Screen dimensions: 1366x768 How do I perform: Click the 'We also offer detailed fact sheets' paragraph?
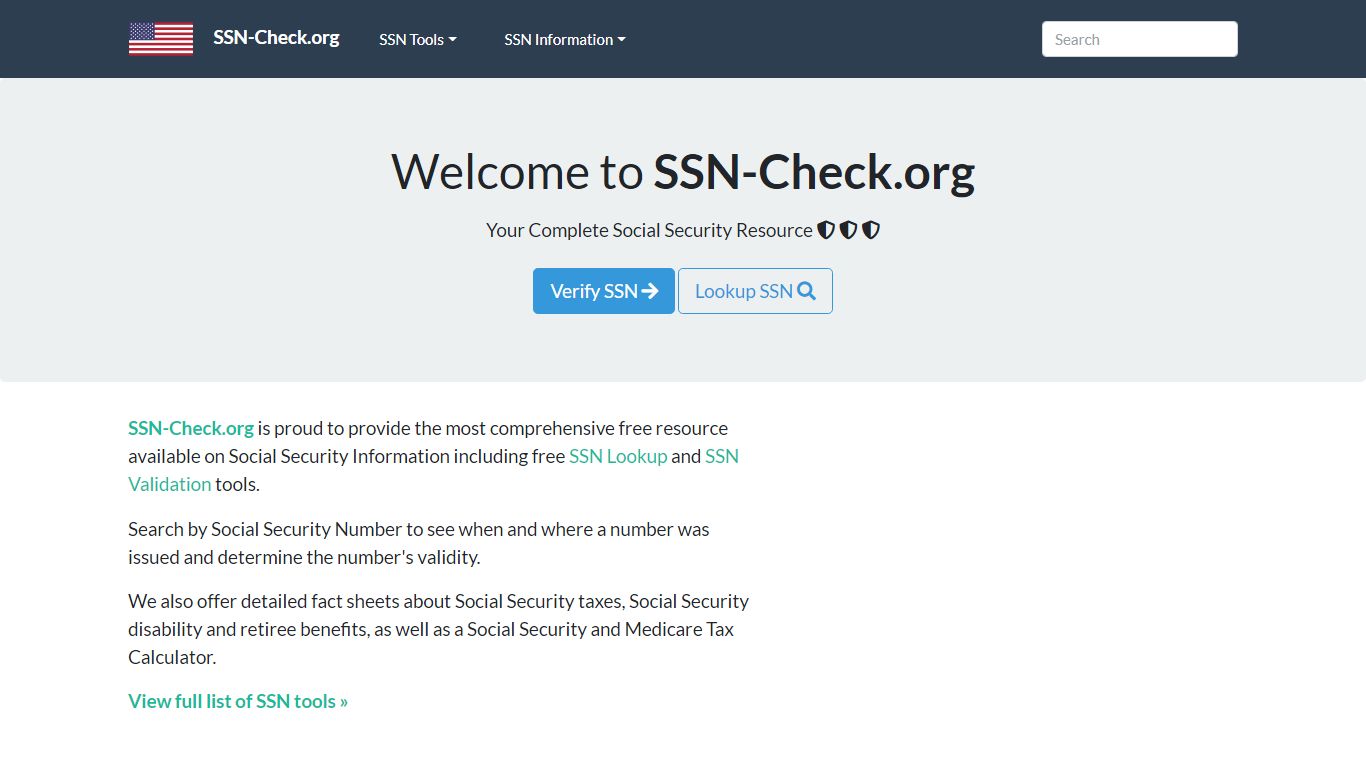point(439,629)
